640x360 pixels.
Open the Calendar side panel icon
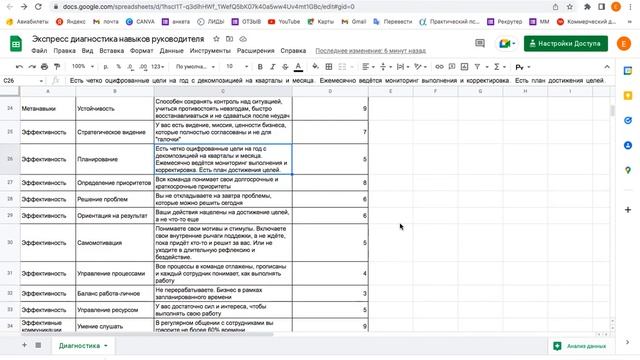(x=628, y=71)
